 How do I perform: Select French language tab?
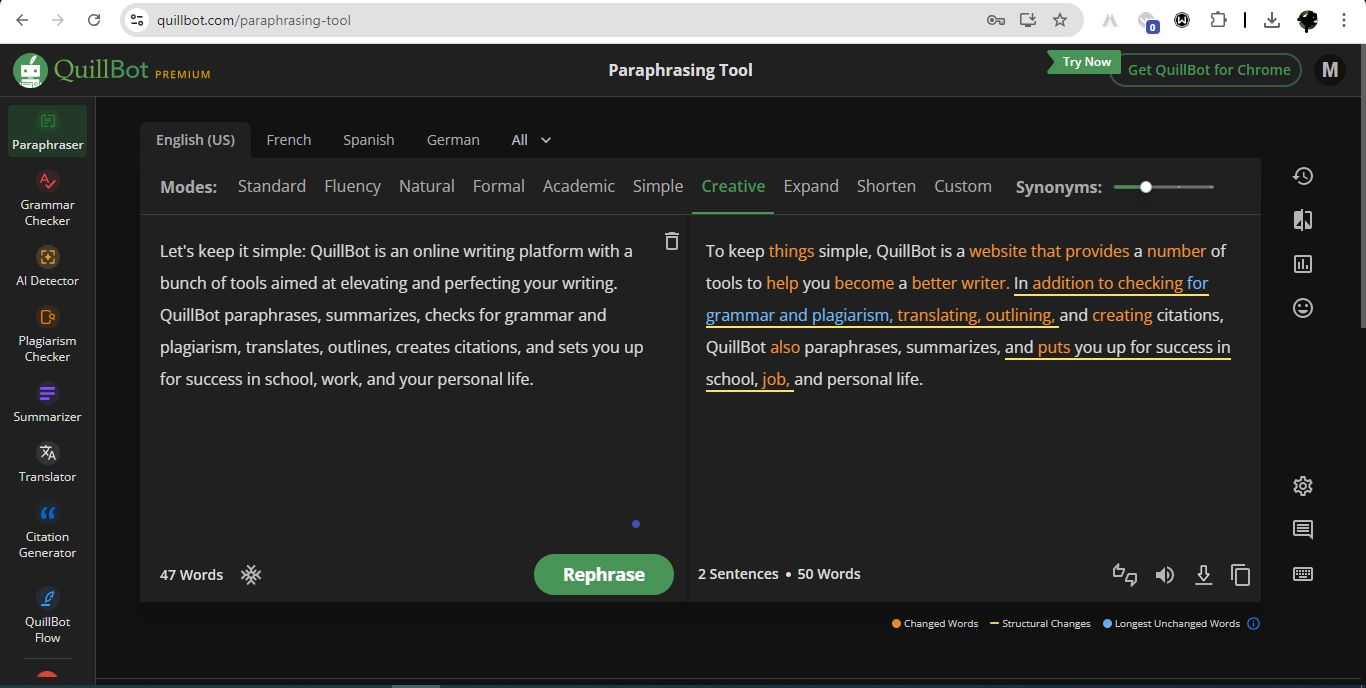tap(289, 140)
